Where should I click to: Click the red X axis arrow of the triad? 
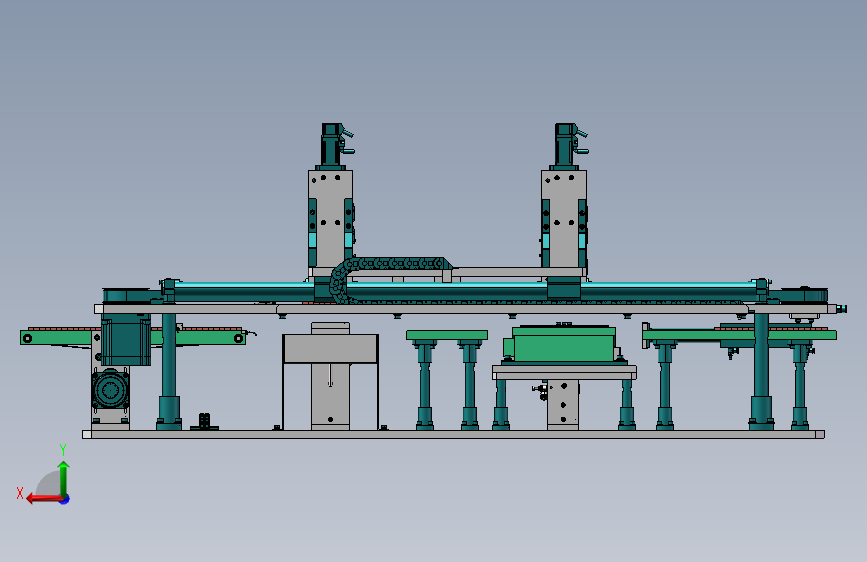point(44,499)
